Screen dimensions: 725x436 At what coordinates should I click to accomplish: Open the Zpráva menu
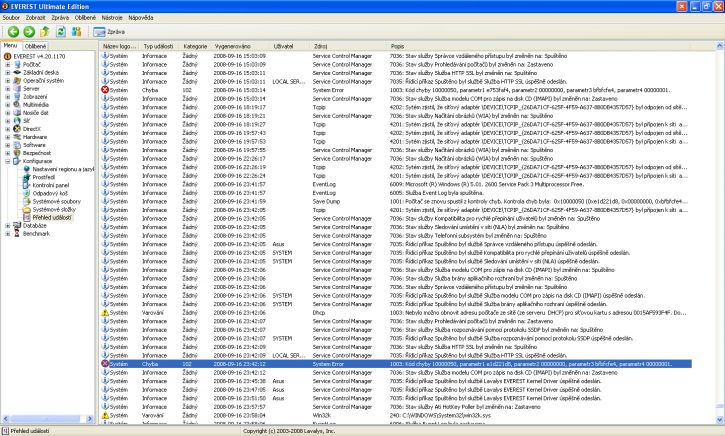point(60,18)
